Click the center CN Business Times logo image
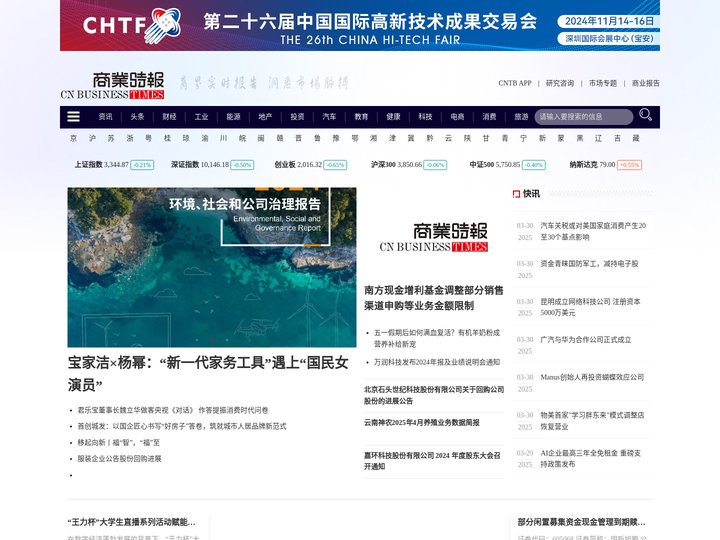Screen dimensions: 720x540 pos(433,237)
